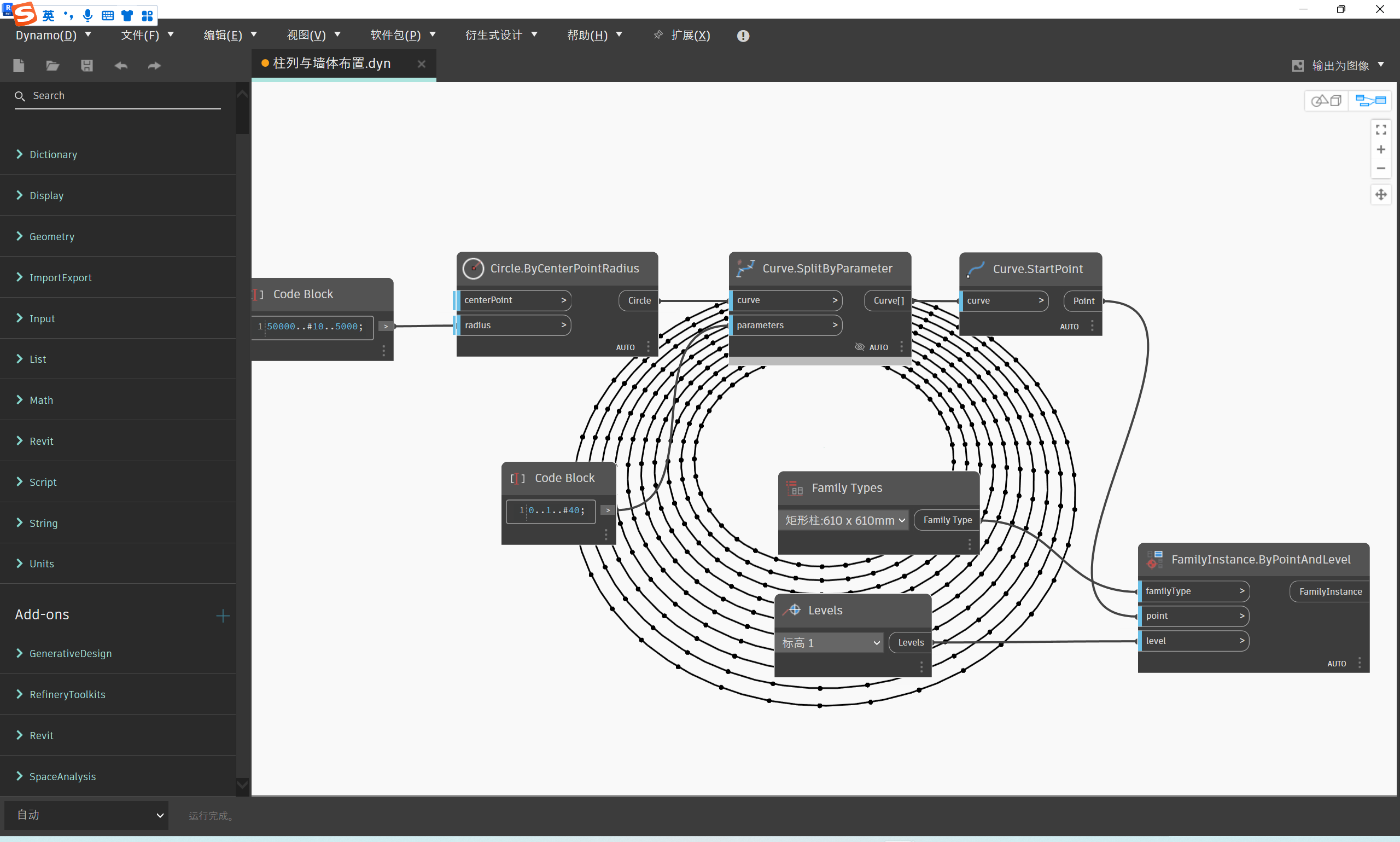This screenshot has width=1400, height=842.
Task: Click the Family Types node icon
Action: (795, 488)
